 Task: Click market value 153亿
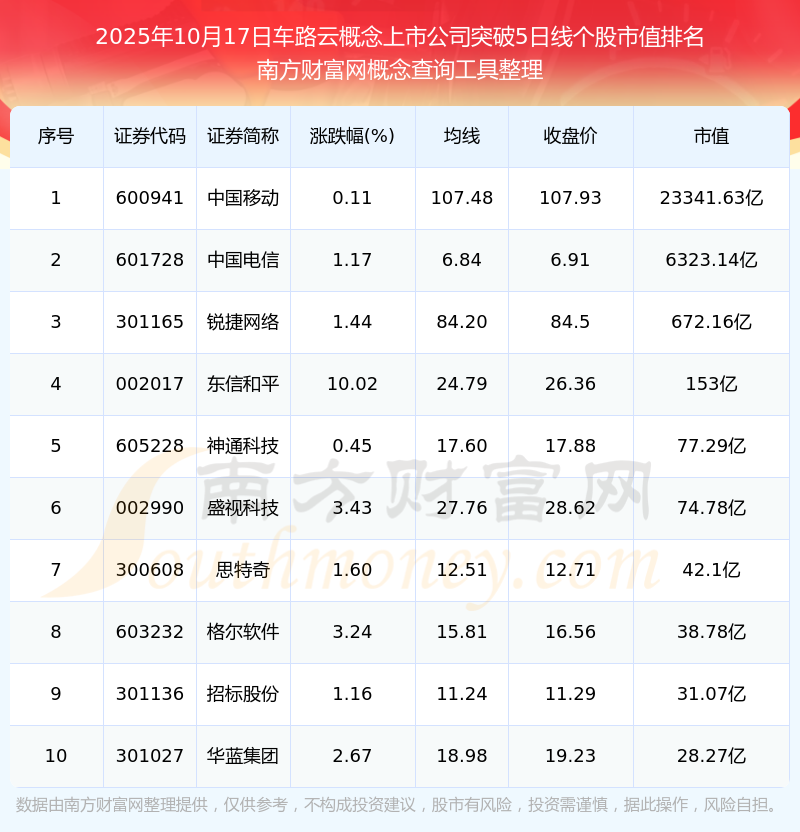711,384
